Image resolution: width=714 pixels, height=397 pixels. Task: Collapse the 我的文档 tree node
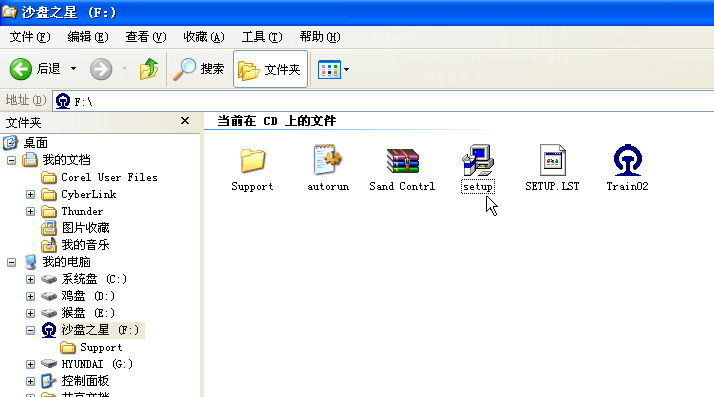(11, 160)
